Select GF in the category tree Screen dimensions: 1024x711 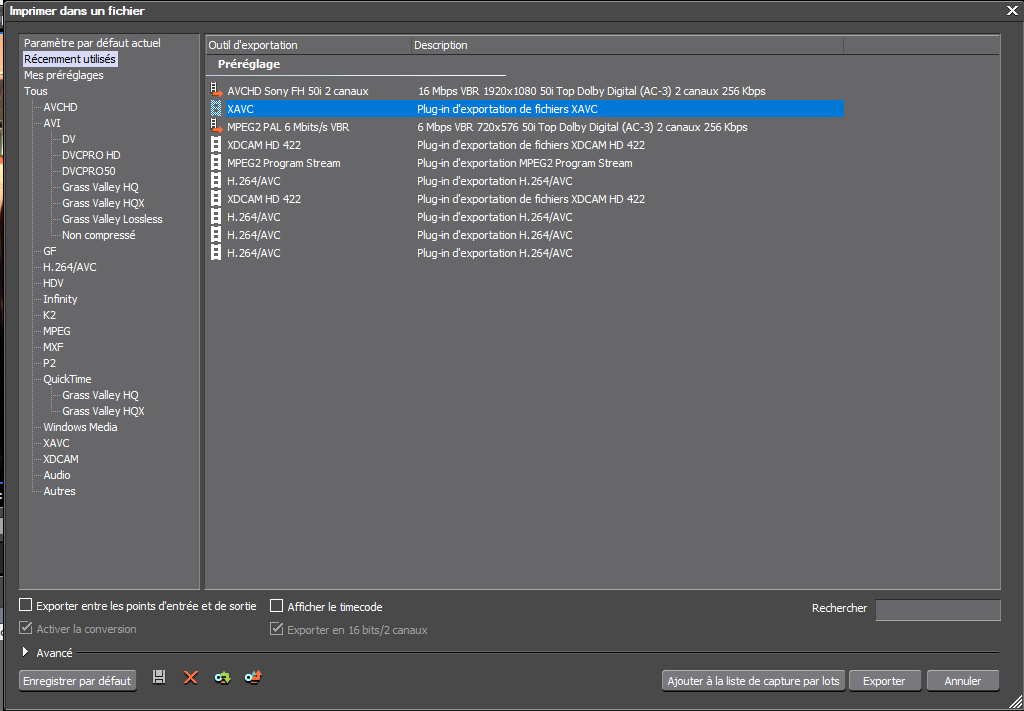pyautogui.click(x=50, y=251)
